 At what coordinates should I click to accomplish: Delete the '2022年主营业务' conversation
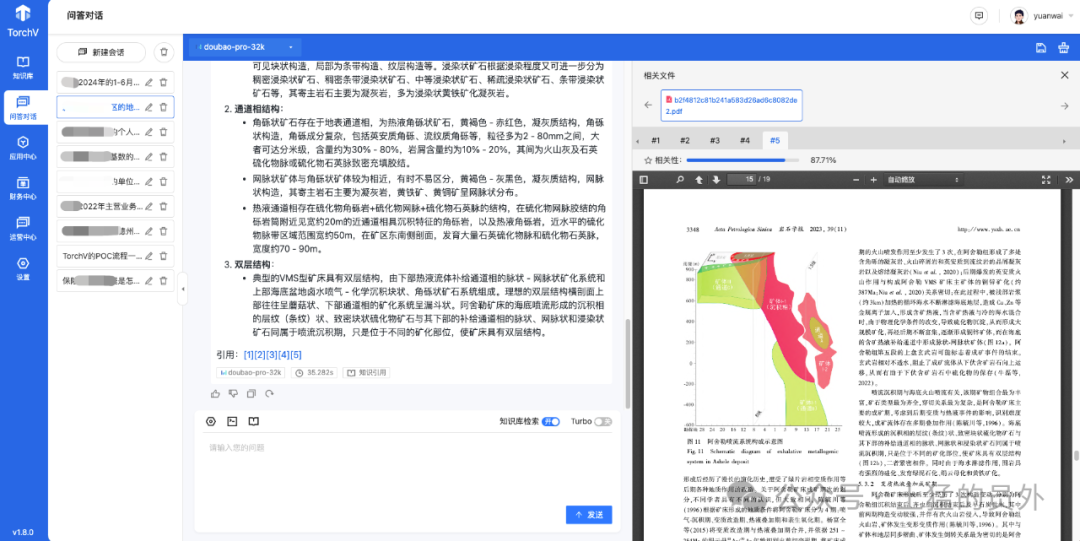point(163,206)
